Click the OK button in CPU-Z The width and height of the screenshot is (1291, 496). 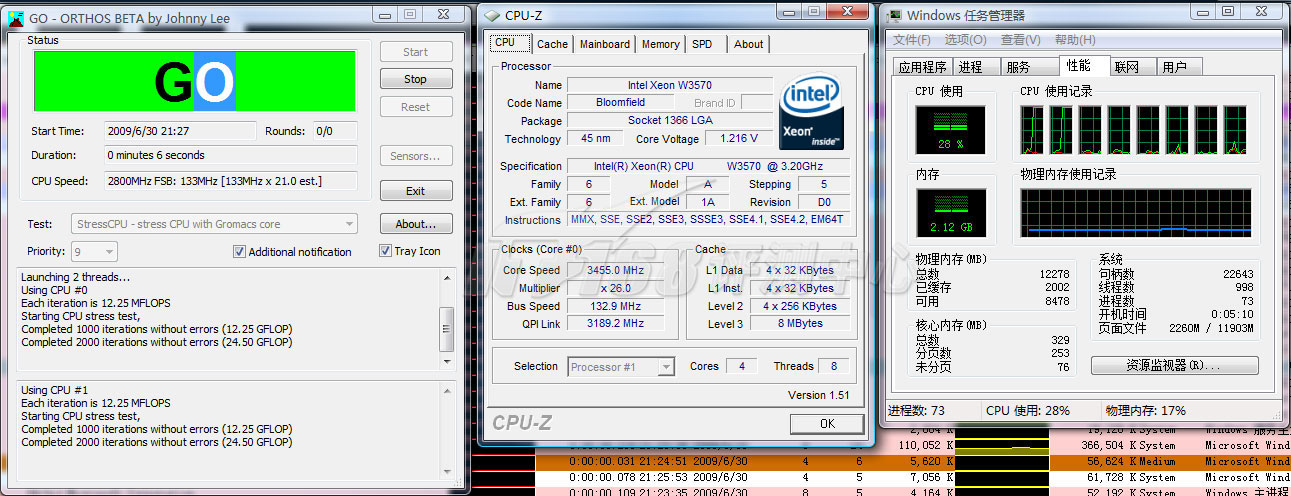click(827, 424)
